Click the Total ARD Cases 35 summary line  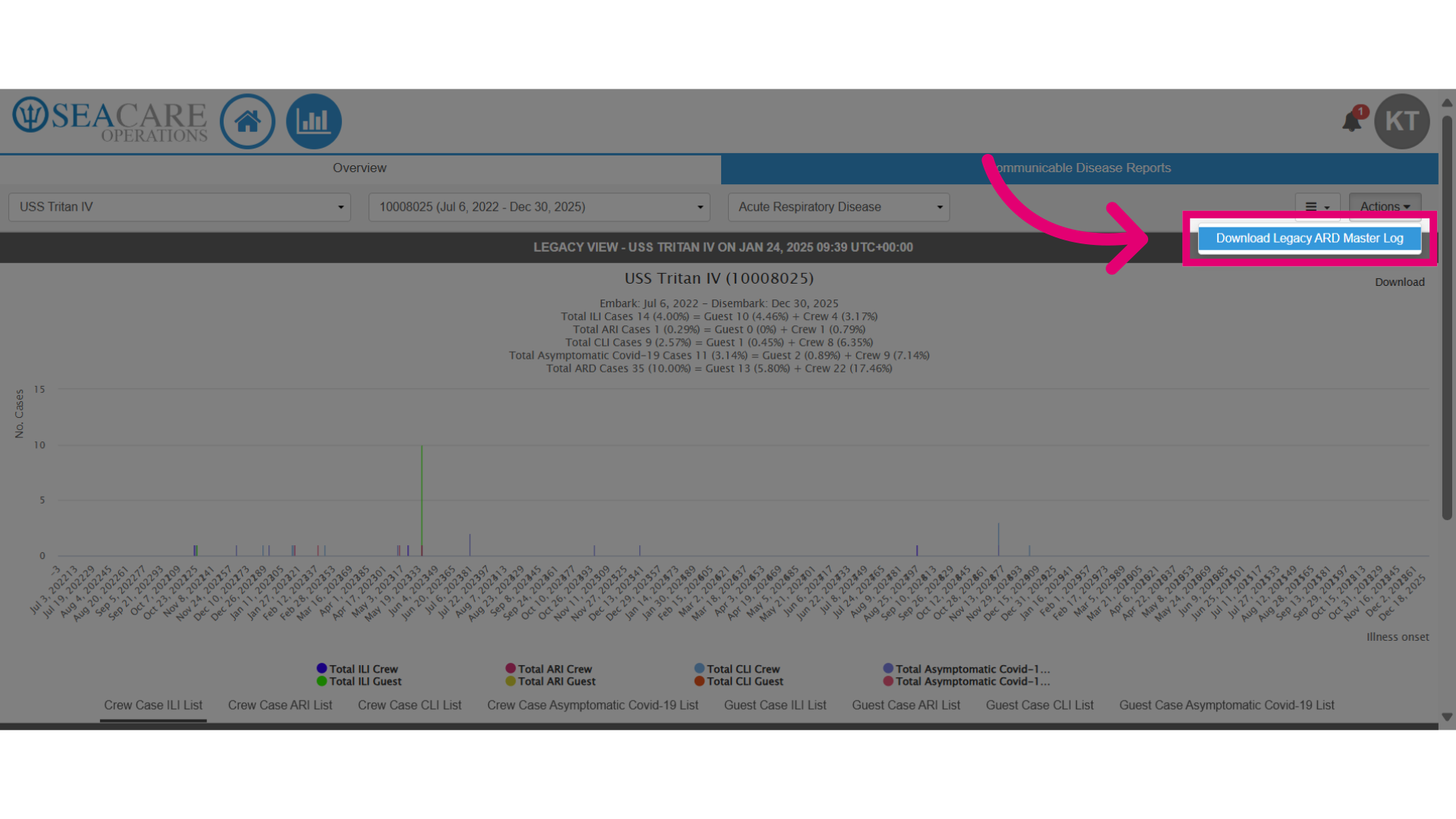[719, 369]
